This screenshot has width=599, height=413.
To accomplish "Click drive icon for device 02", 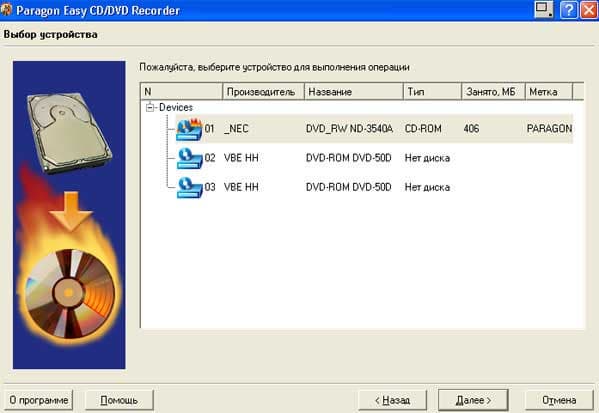I will [x=189, y=158].
